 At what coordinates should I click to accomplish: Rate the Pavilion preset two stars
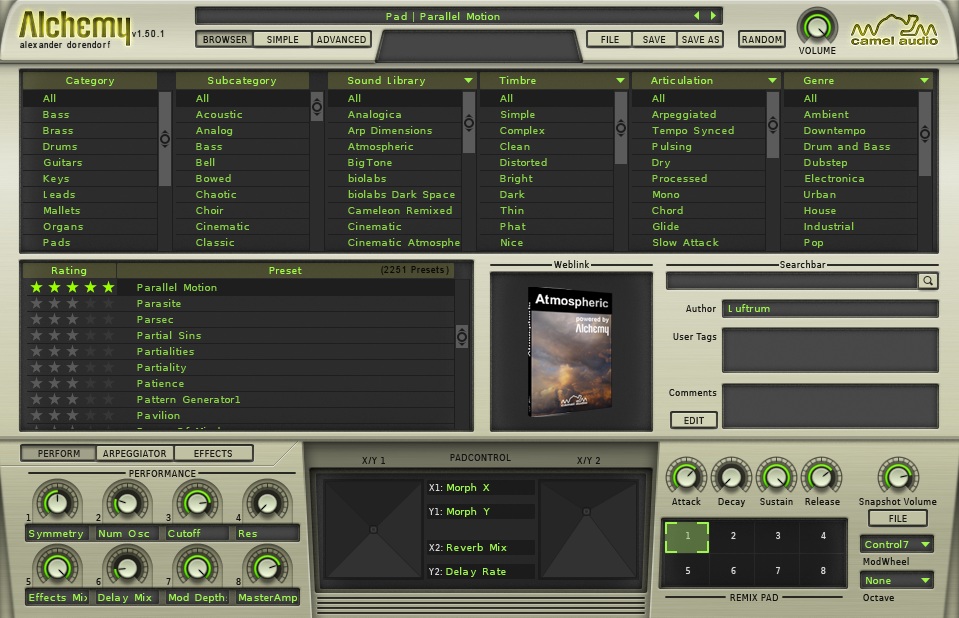click(54, 415)
